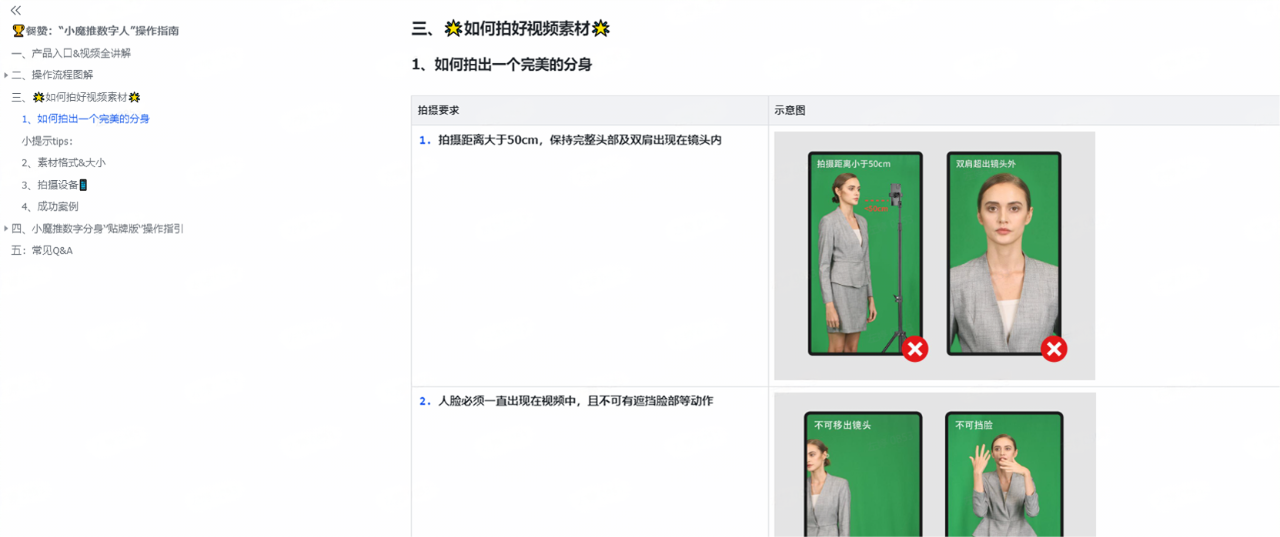The width and height of the screenshot is (1280, 537).
Task: Click the trophy icon beside the guide title
Action: (18, 31)
